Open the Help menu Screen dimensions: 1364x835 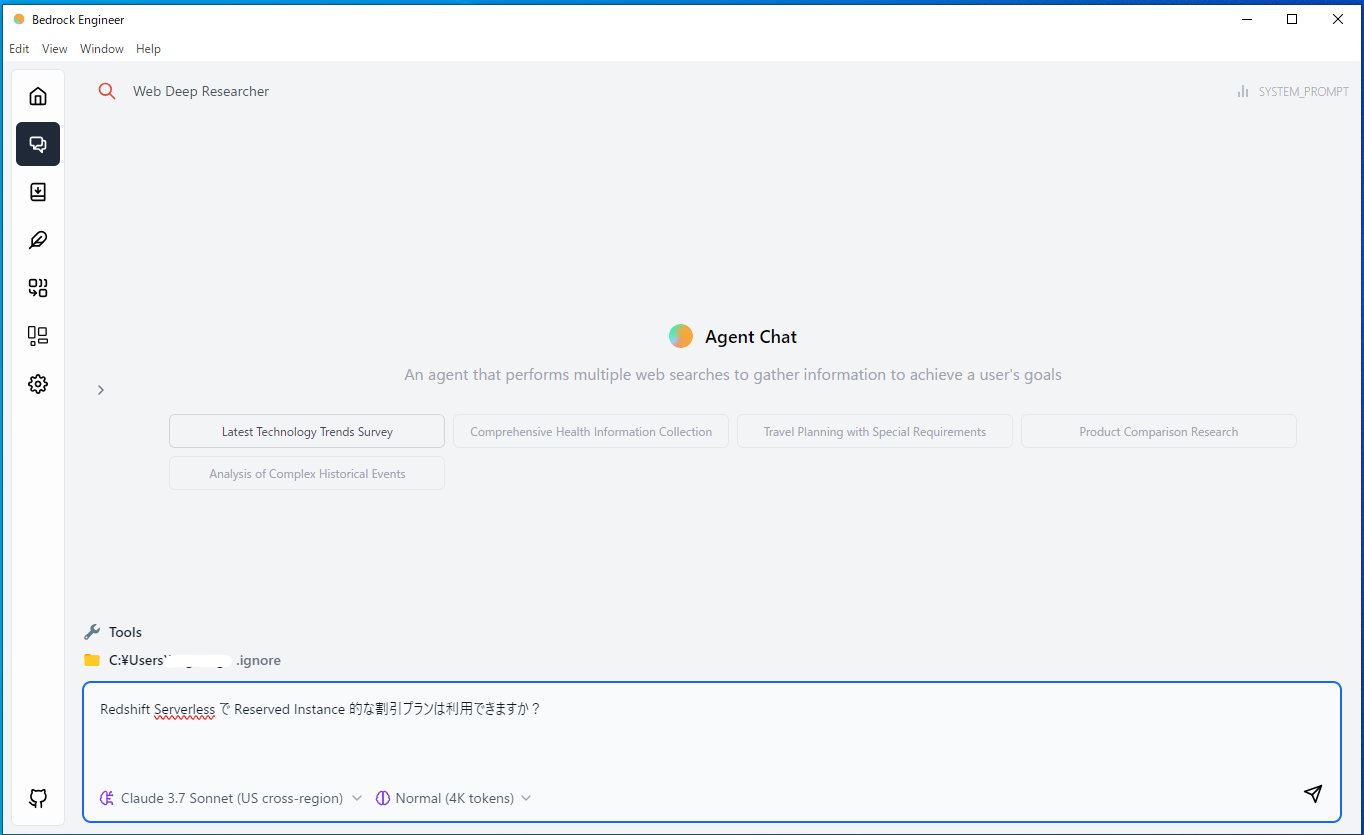click(x=148, y=49)
